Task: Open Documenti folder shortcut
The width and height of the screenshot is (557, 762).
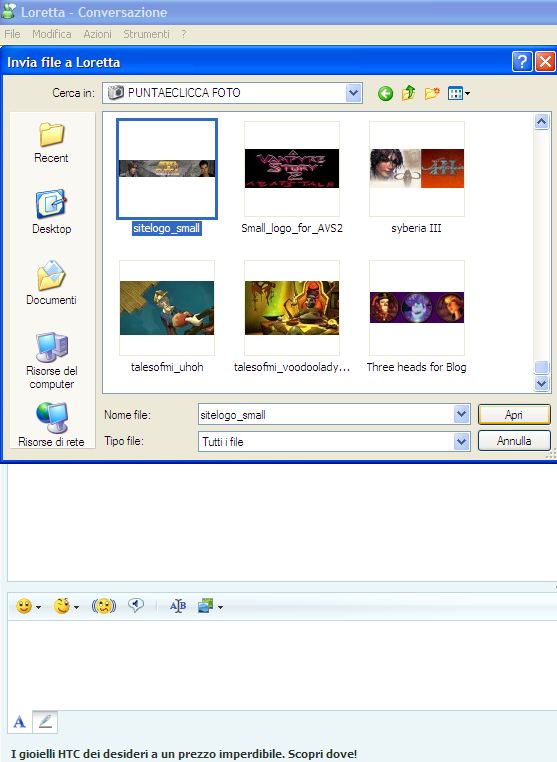Action: (51, 282)
